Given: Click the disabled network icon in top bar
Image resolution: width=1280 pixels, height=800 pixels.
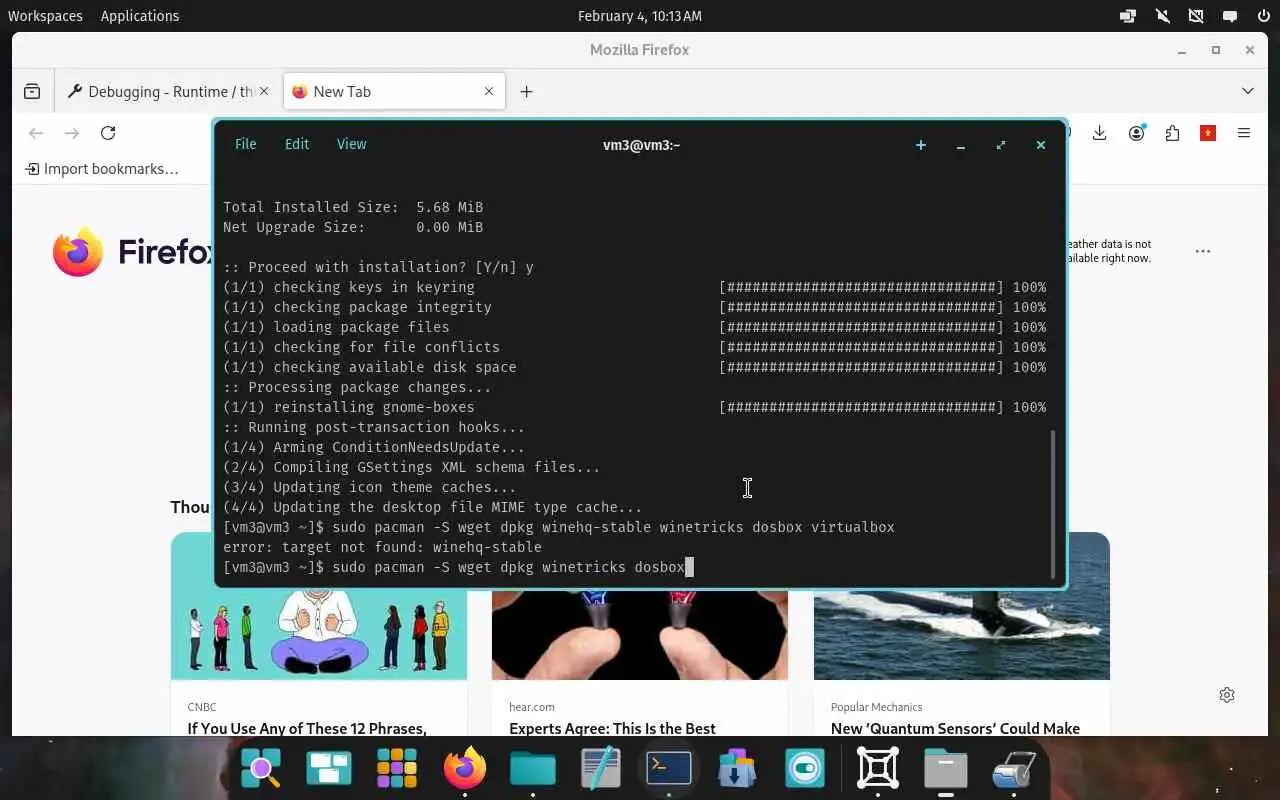Looking at the screenshot, I should tap(1196, 16).
